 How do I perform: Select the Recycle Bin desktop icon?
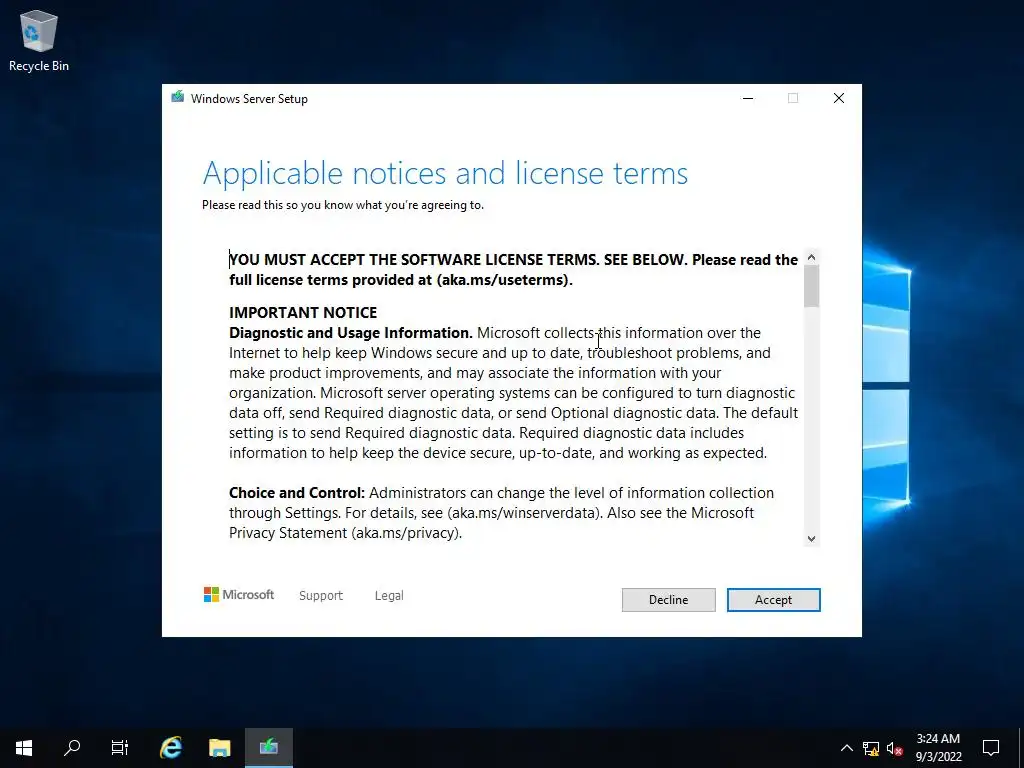pyautogui.click(x=39, y=40)
